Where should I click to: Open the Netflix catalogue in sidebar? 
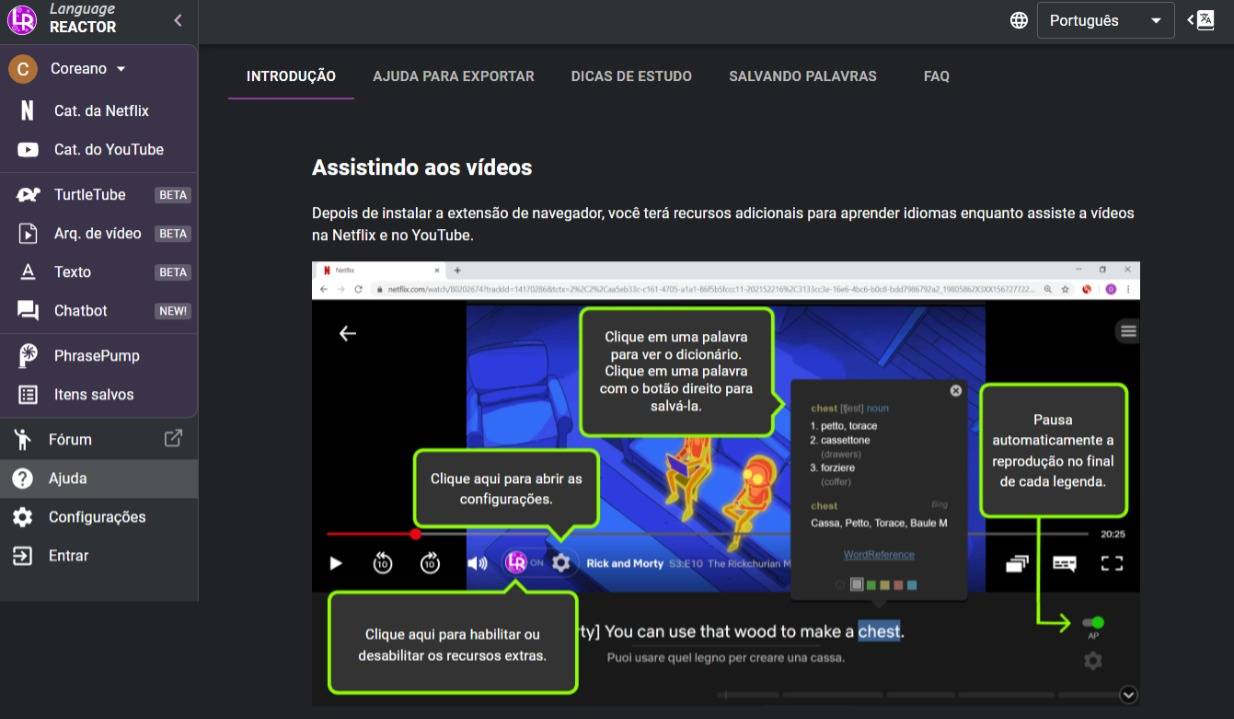(100, 111)
